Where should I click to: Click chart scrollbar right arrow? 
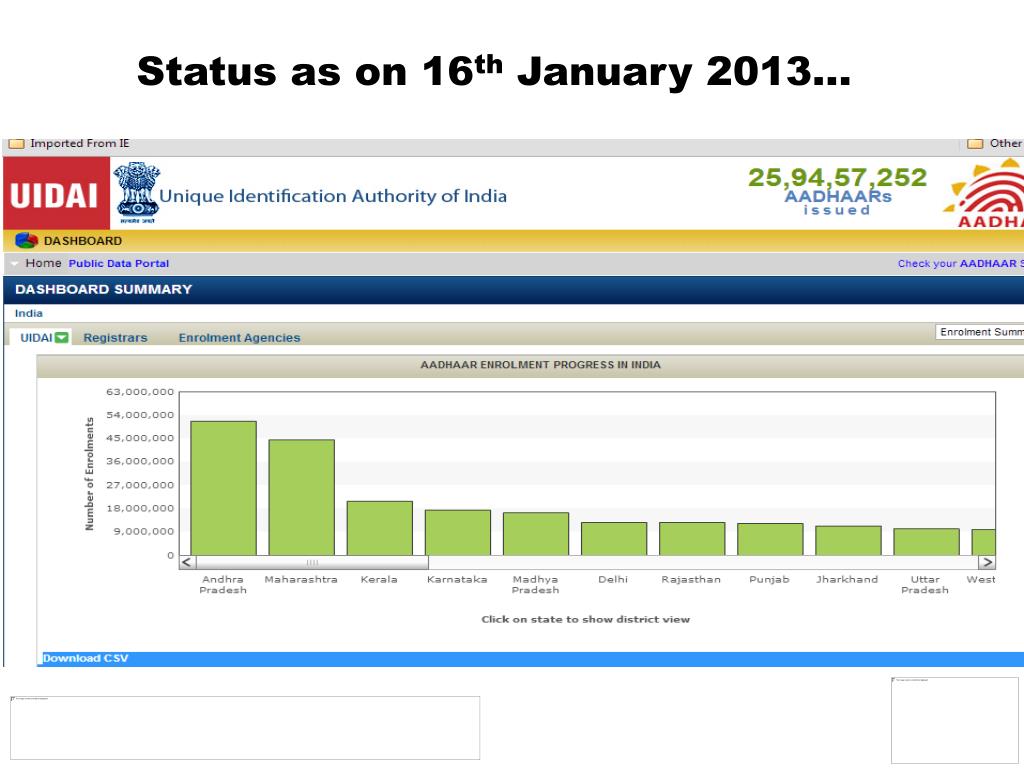(987, 562)
